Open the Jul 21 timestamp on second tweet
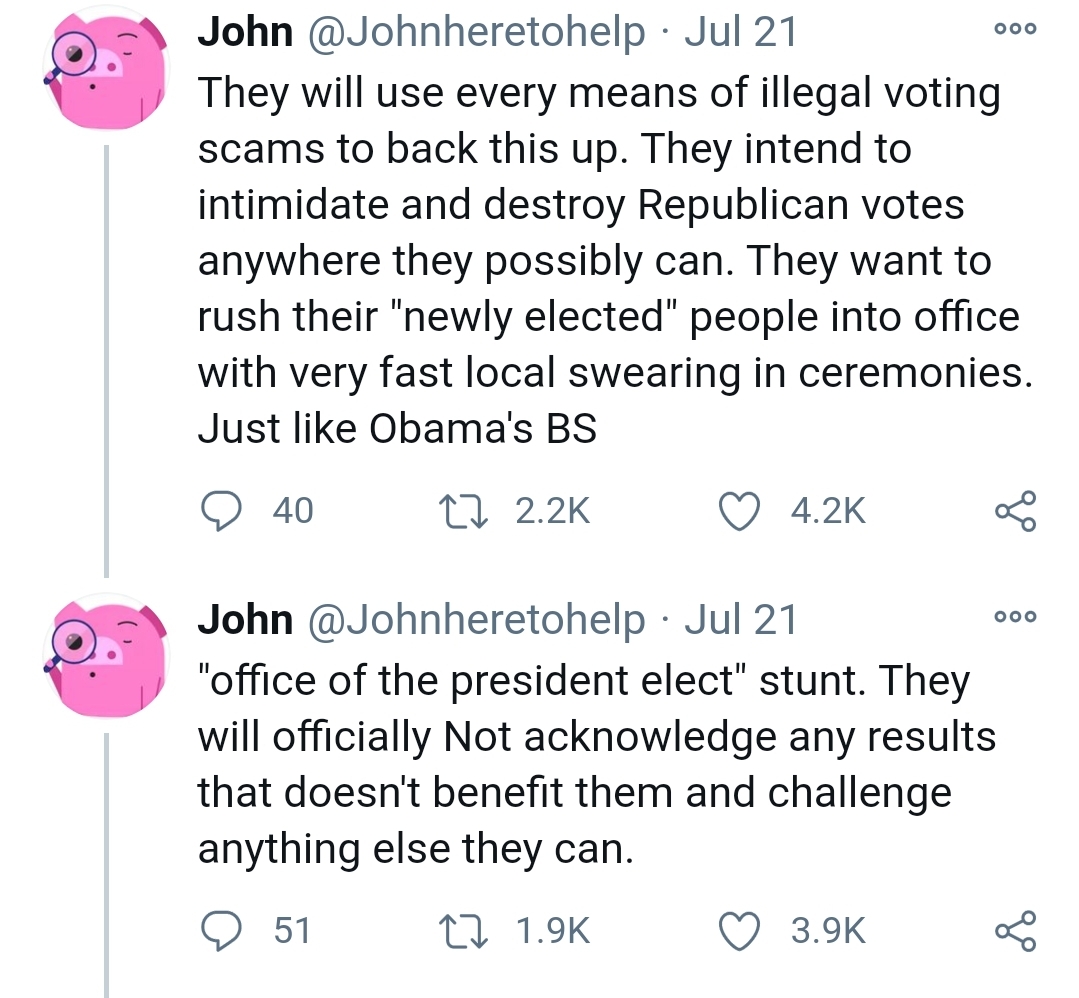The height and width of the screenshot is (998, 1079). (741, 620)
